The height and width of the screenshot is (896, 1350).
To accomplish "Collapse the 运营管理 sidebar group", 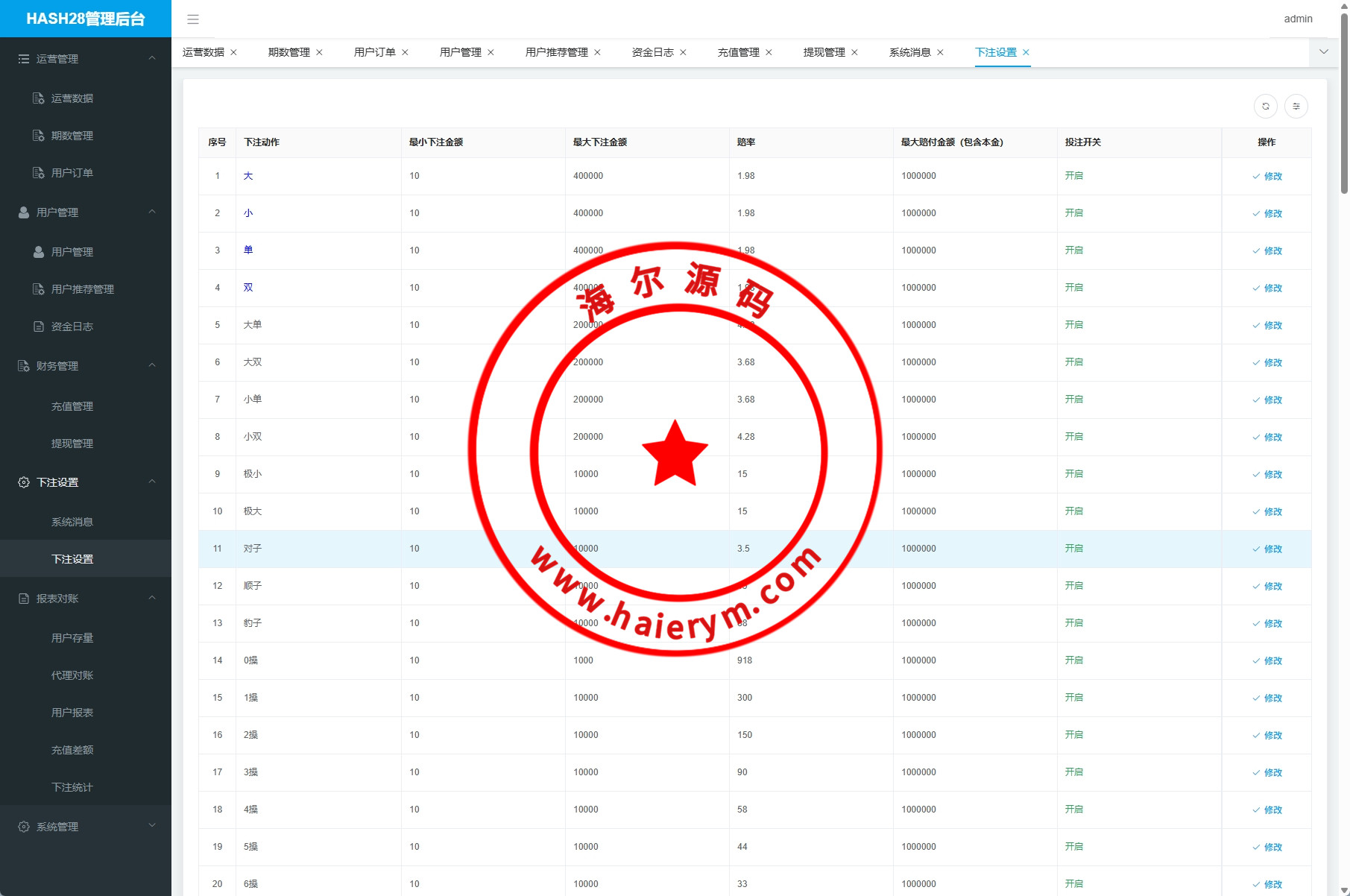I will click(x=152, y=58).
